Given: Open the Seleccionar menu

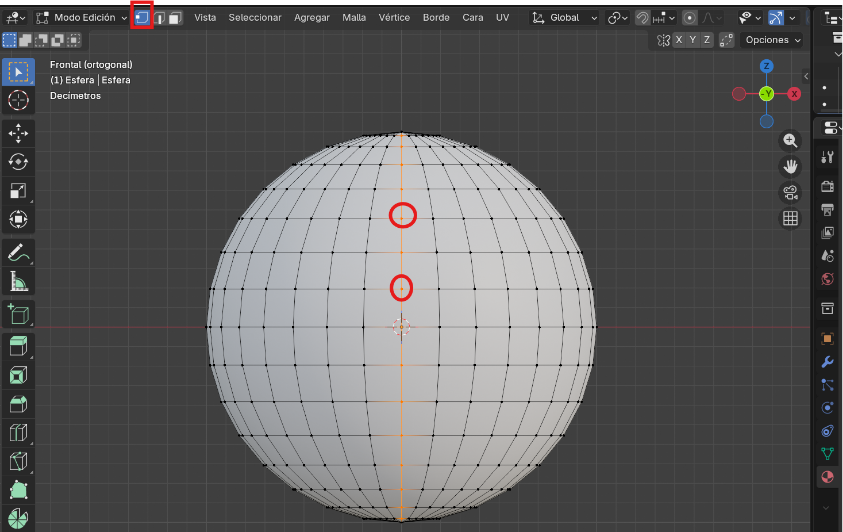Looking at the screenshot, I should coord(255,18).
